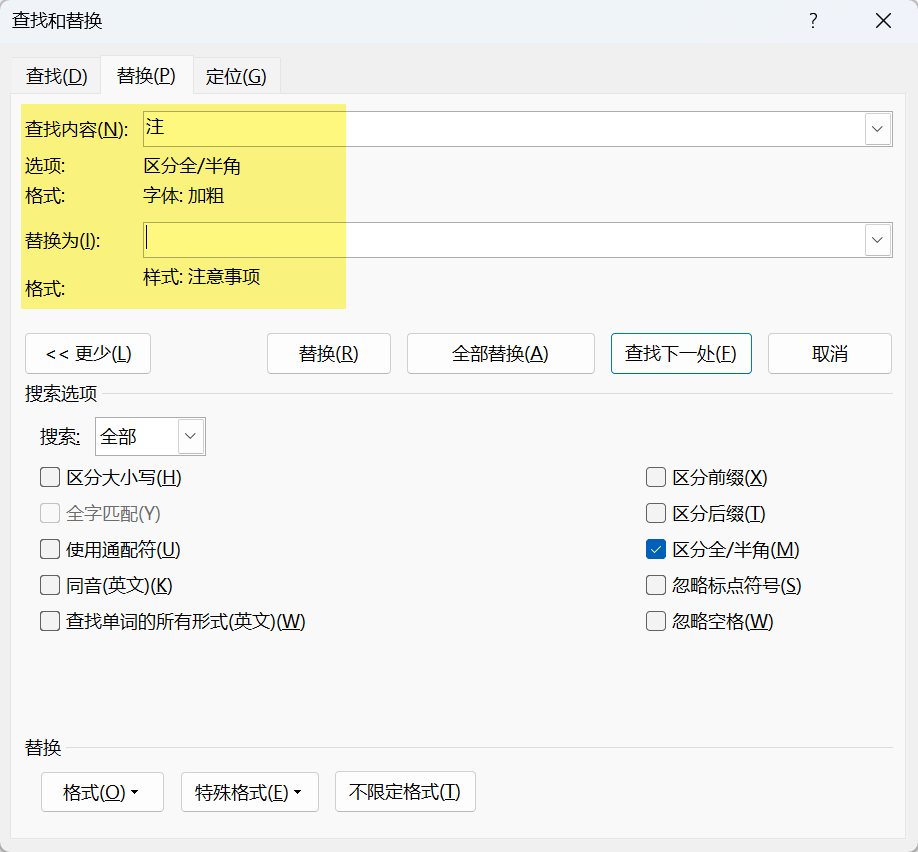Collapse options with << 更少(L) button
Viewport: 918px width, 852px height.
(x=88, y=354)
